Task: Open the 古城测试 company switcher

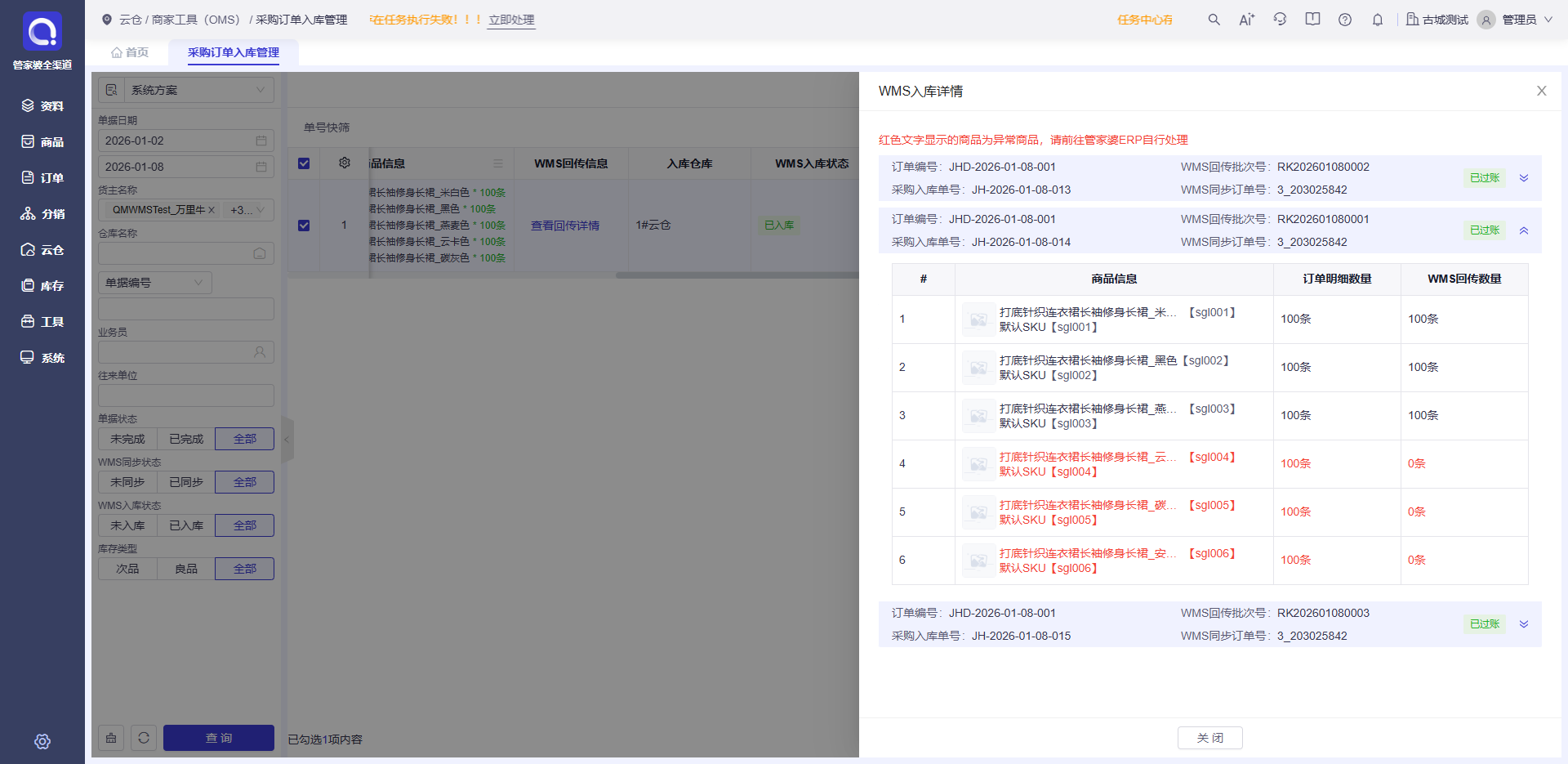Action: click(x=1437, y=20)
